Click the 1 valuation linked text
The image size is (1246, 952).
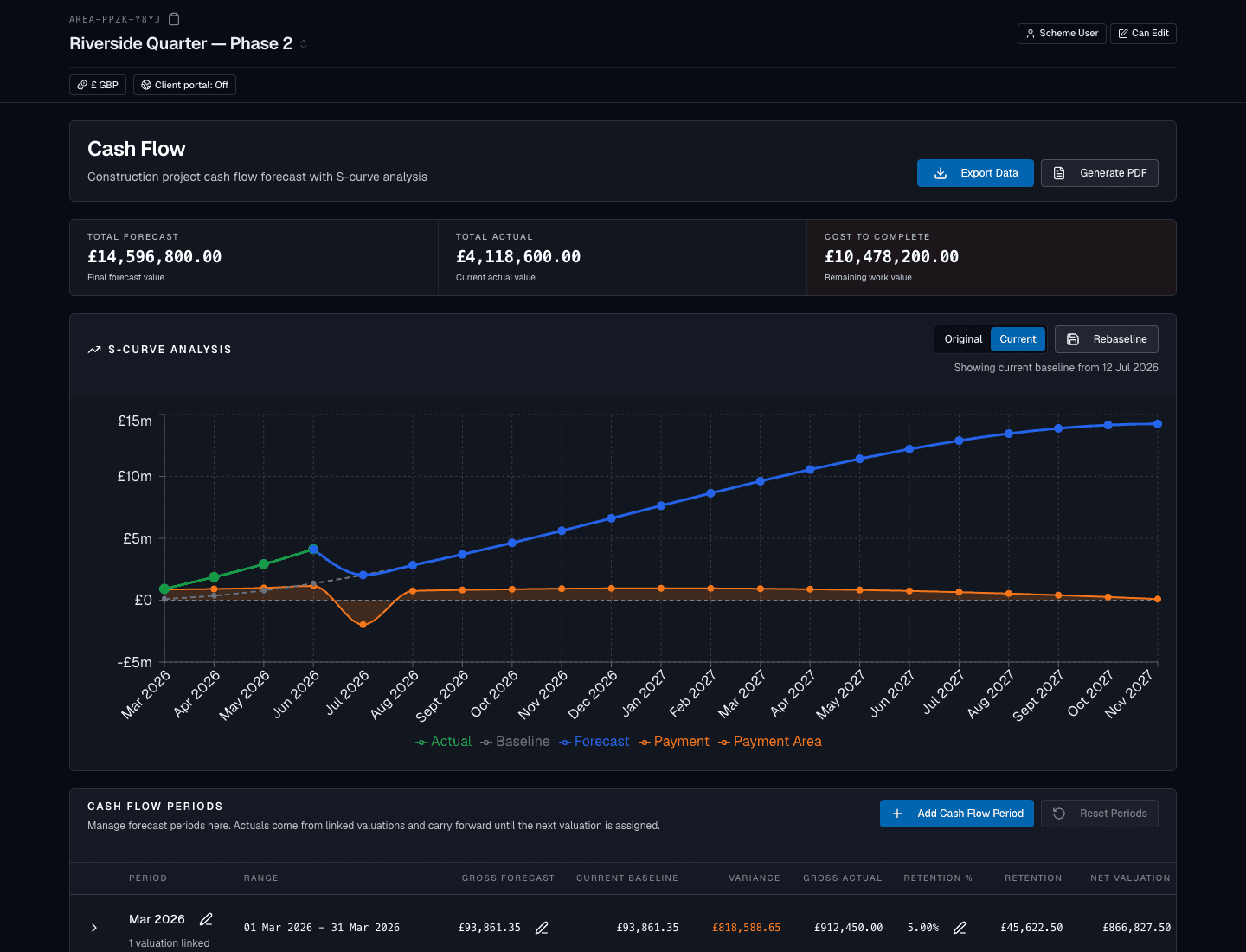click(x=170, y=943)
